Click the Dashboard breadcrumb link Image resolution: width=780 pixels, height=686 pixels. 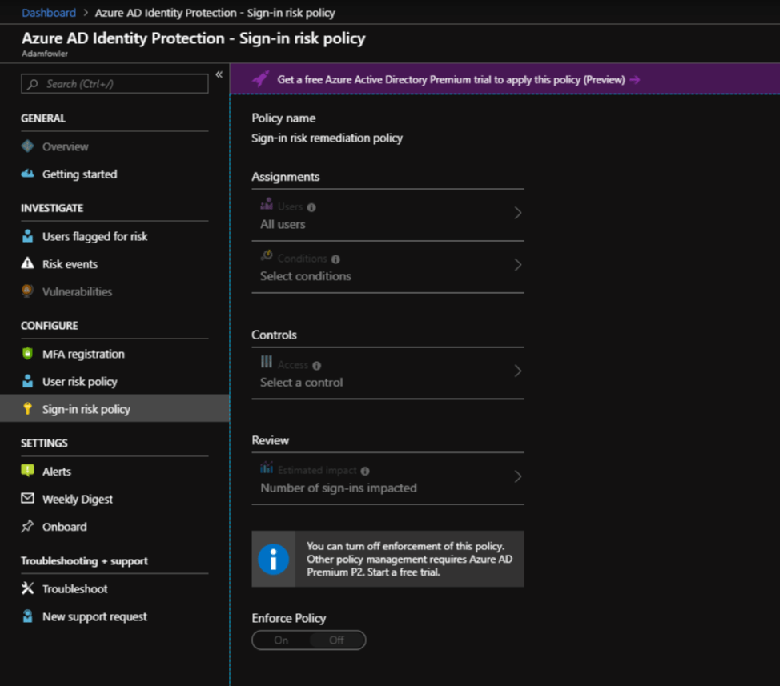point(49,13)
